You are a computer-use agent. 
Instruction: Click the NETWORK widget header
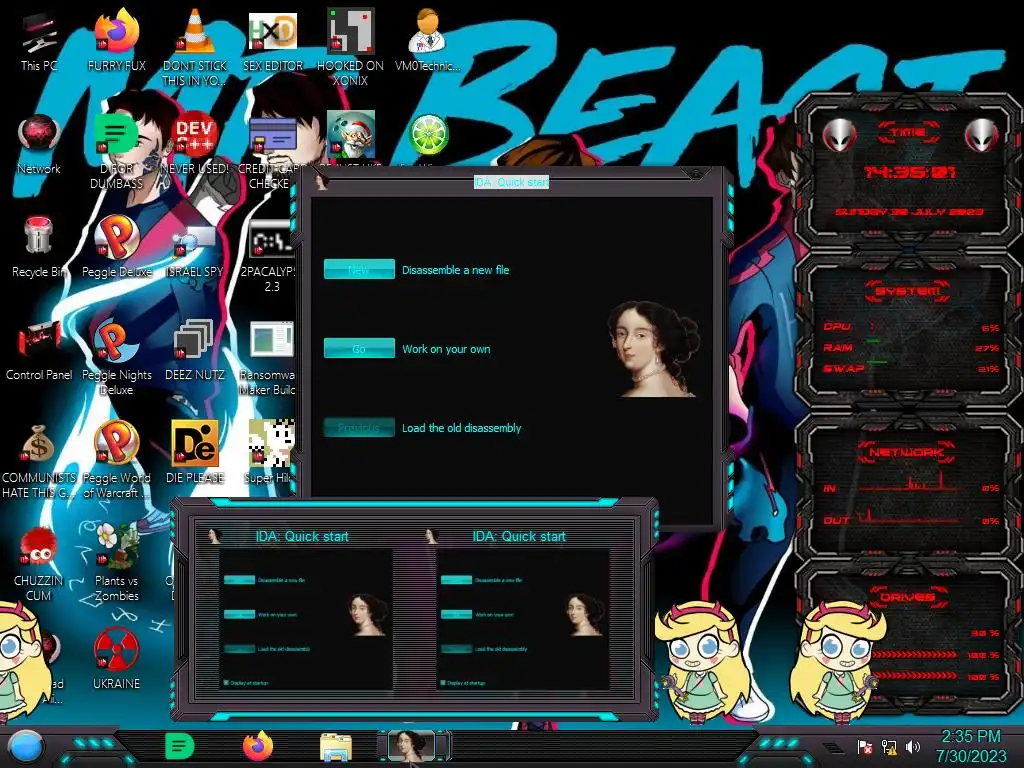pyautogui.click(x=907, y=452)
